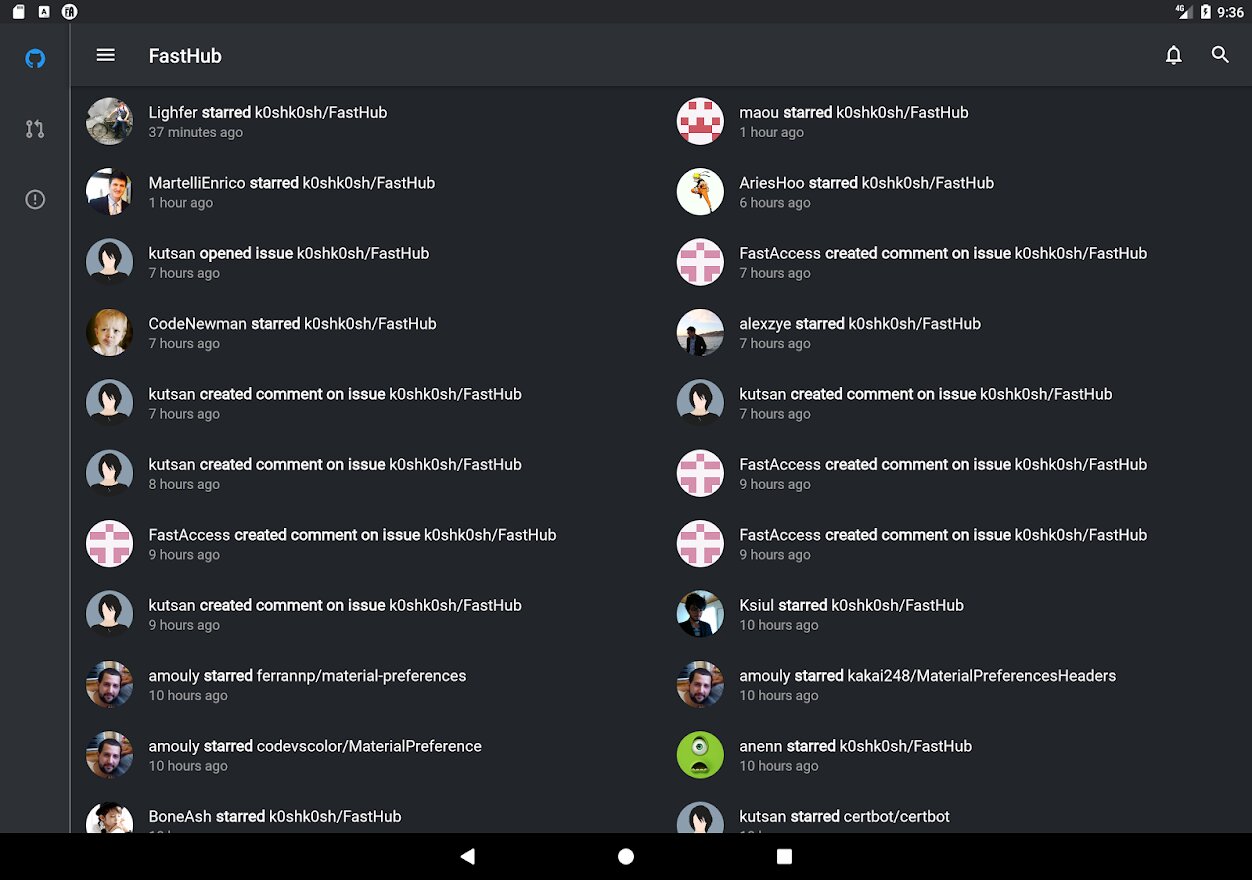Open Lighfer's avatar thumbnail
The image size is (1252, 880).
(x=110, y=121)
